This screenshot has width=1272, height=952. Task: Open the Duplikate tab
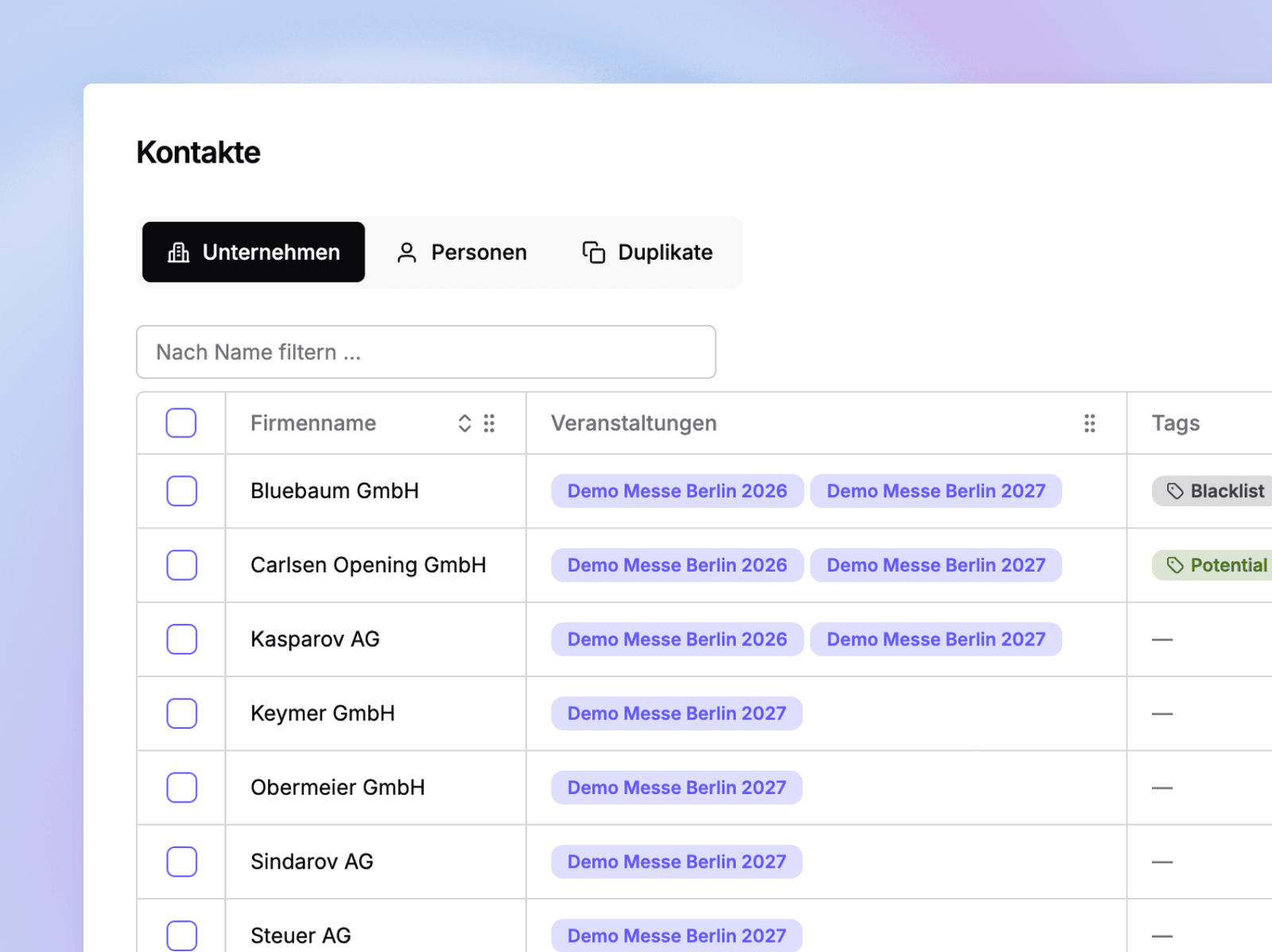[648, 252]
